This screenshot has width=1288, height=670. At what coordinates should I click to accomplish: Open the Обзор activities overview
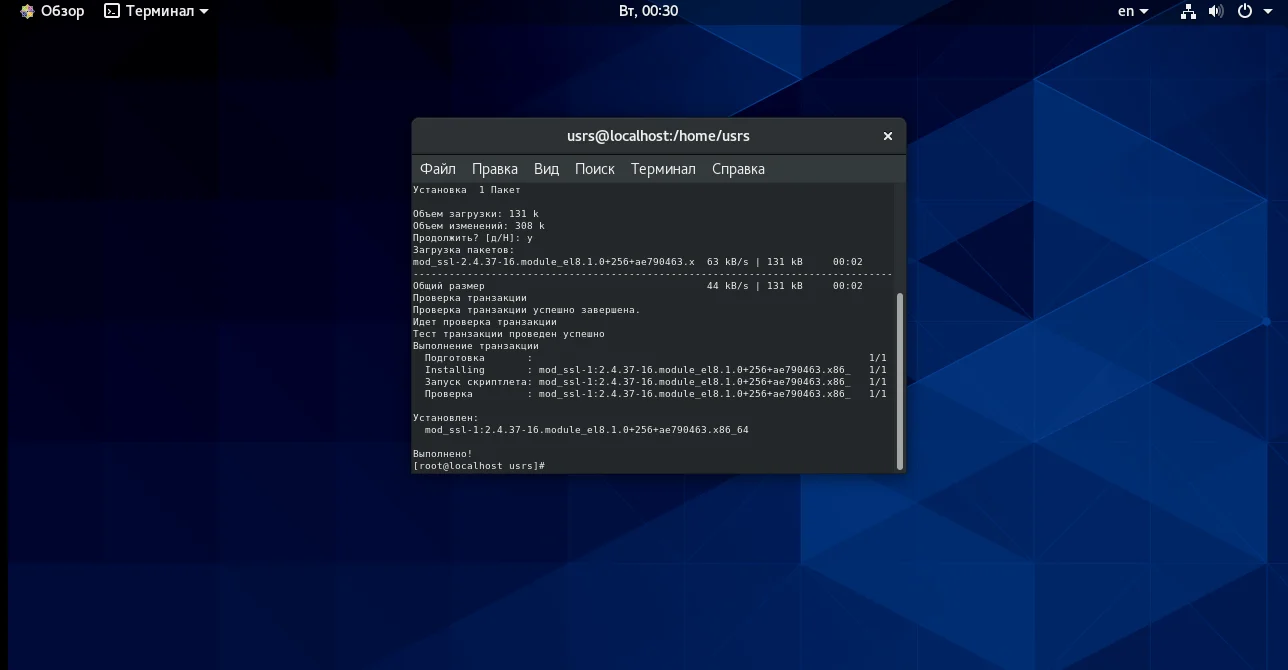[62, 11]
